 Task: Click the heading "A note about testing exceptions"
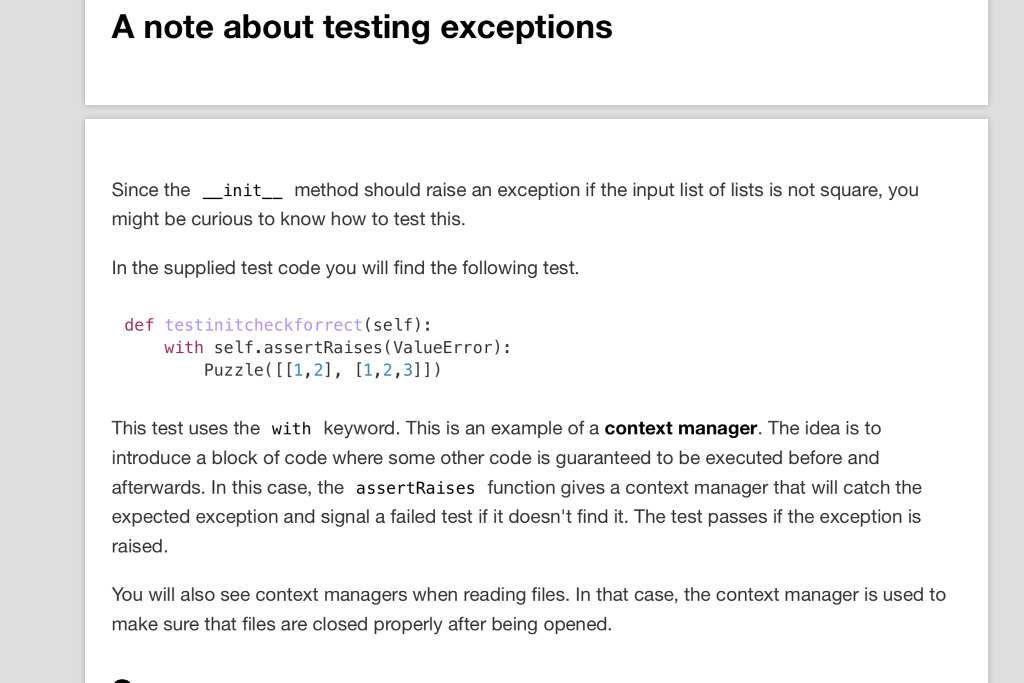(x=362, y=27)
